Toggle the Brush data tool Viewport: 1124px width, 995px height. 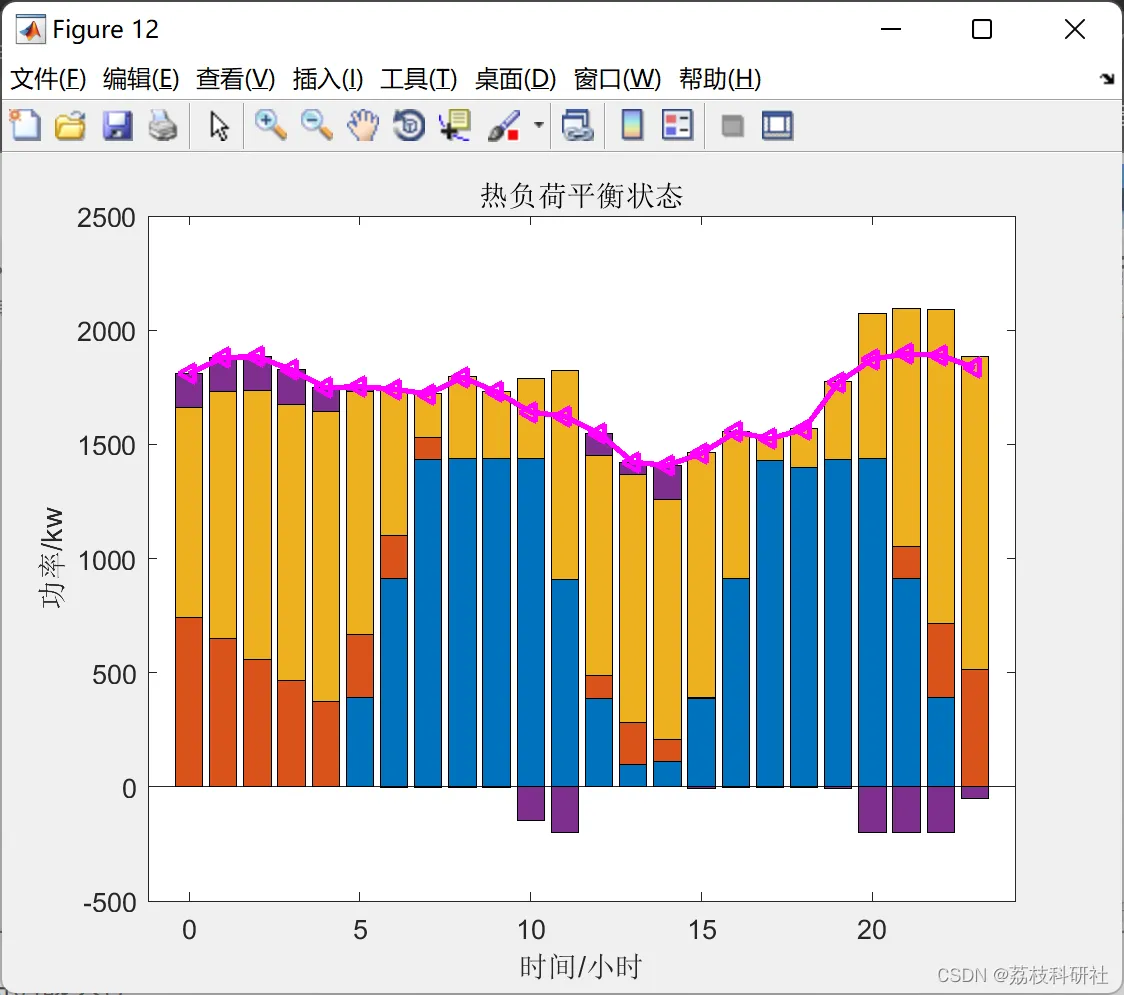[x=504, y=125]
